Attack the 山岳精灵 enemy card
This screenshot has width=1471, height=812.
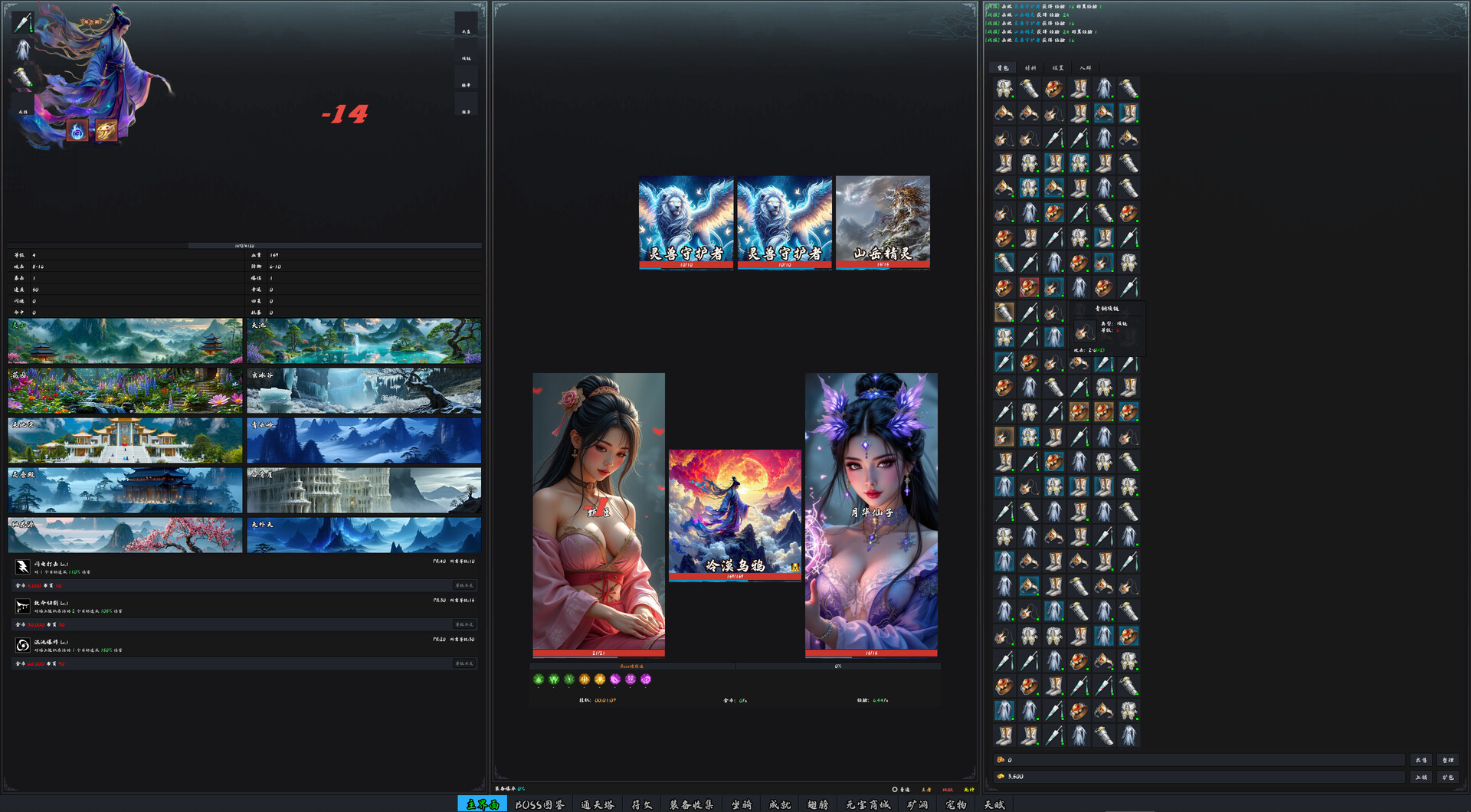(x=883, y=221)
